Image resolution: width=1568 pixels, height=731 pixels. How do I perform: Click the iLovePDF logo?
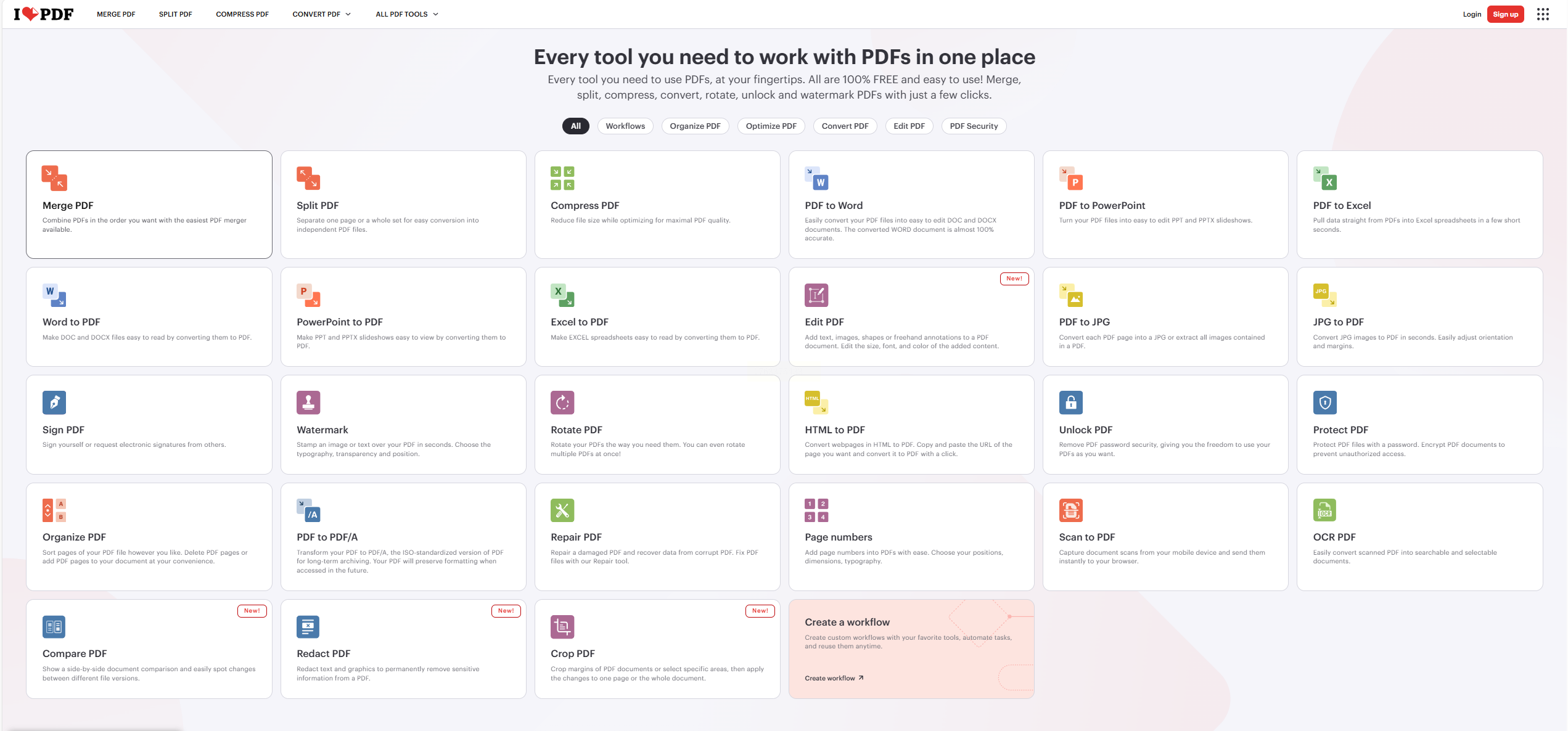coord(44,14)
